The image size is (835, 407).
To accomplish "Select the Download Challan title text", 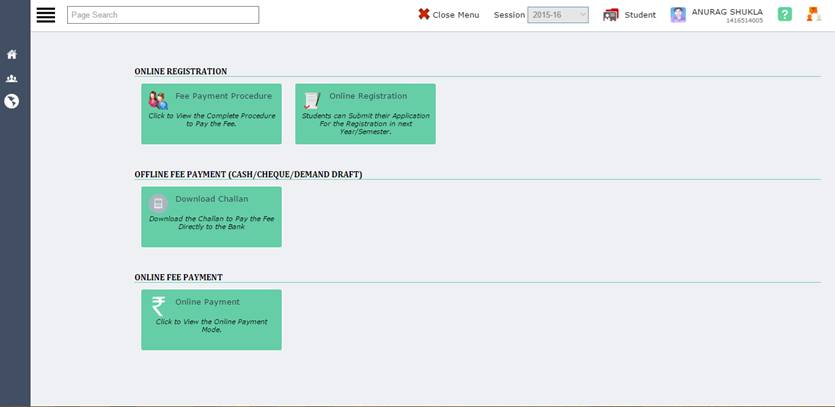I will click(x=211, y=199).
